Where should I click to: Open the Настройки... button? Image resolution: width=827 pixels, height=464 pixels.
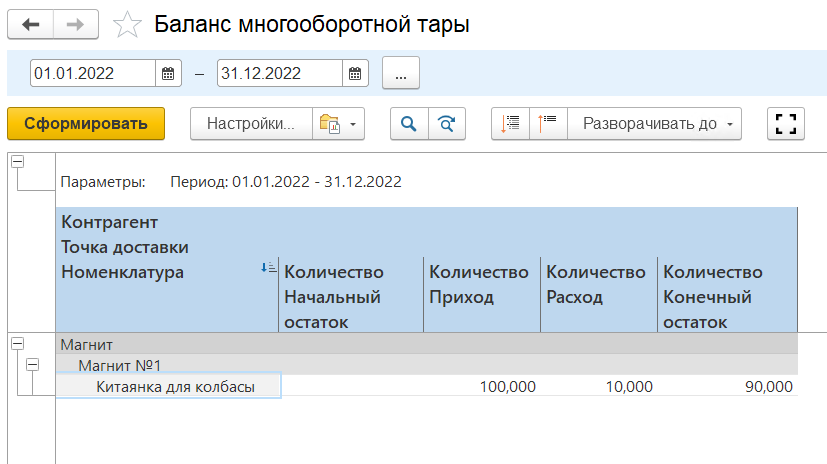point(251,124)
